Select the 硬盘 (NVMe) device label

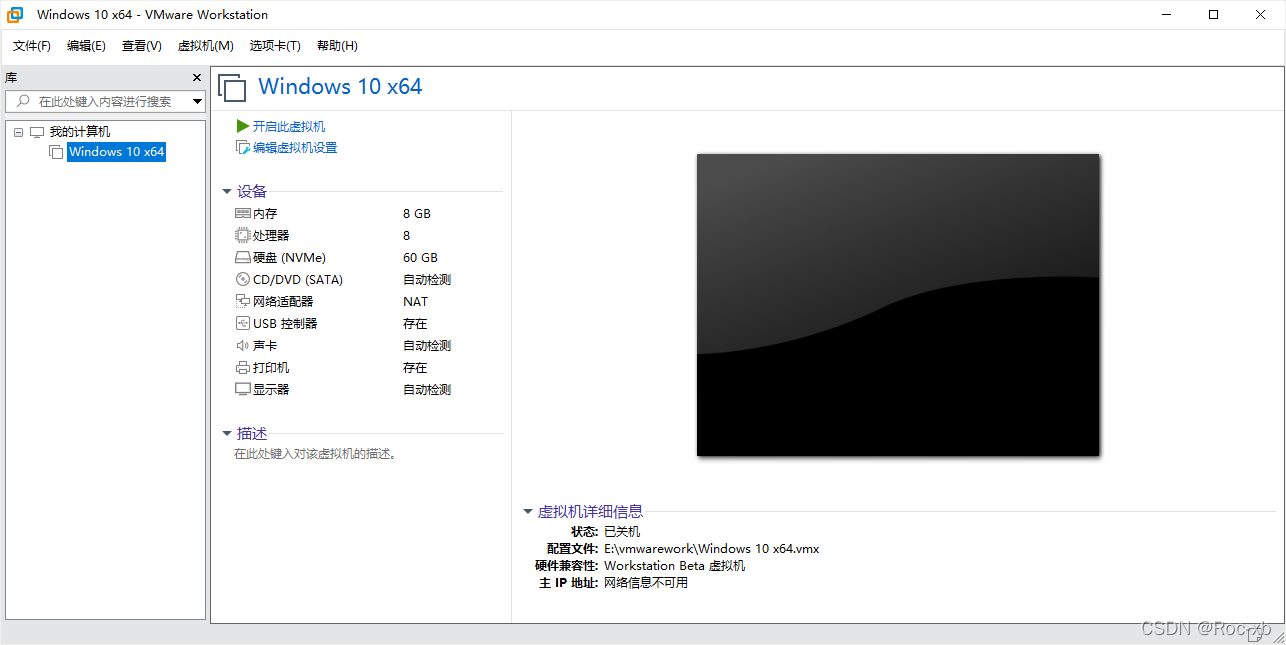point(289,258)
